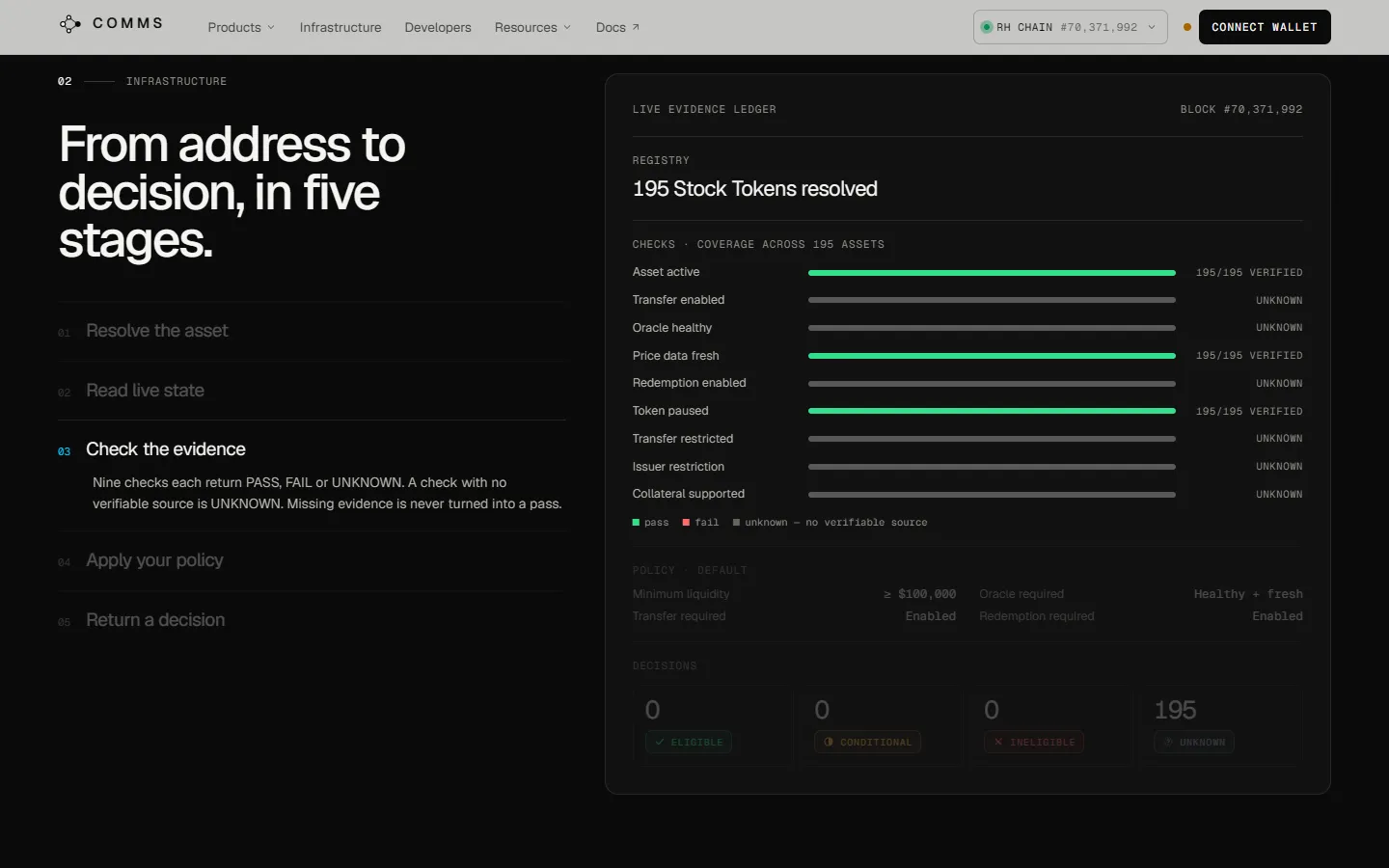Expand the Resolve the asset stage
This screenshot has height=868, width=1389.
(312, 331)
